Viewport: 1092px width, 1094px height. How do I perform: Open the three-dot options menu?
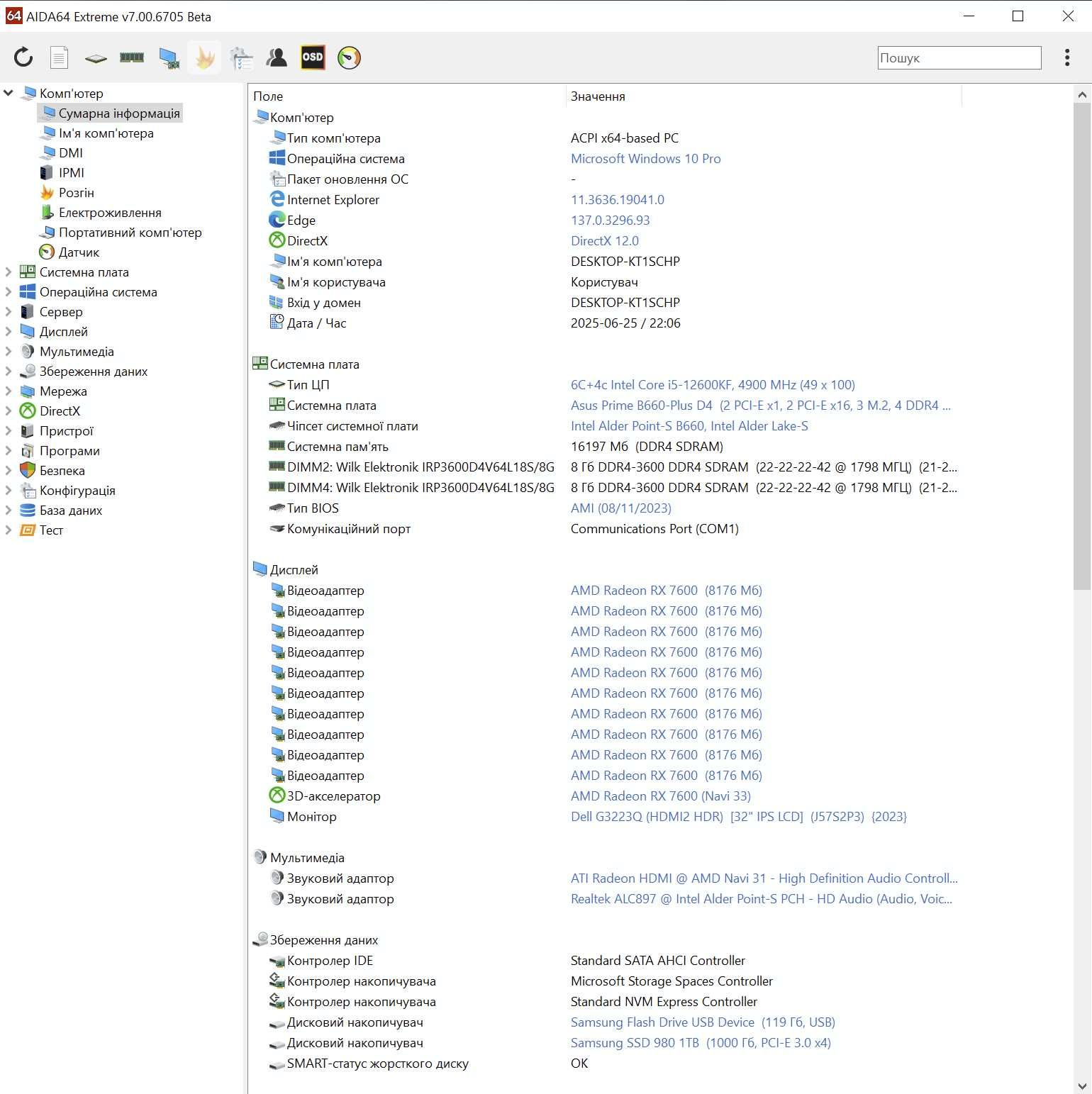pos(1066,57)
